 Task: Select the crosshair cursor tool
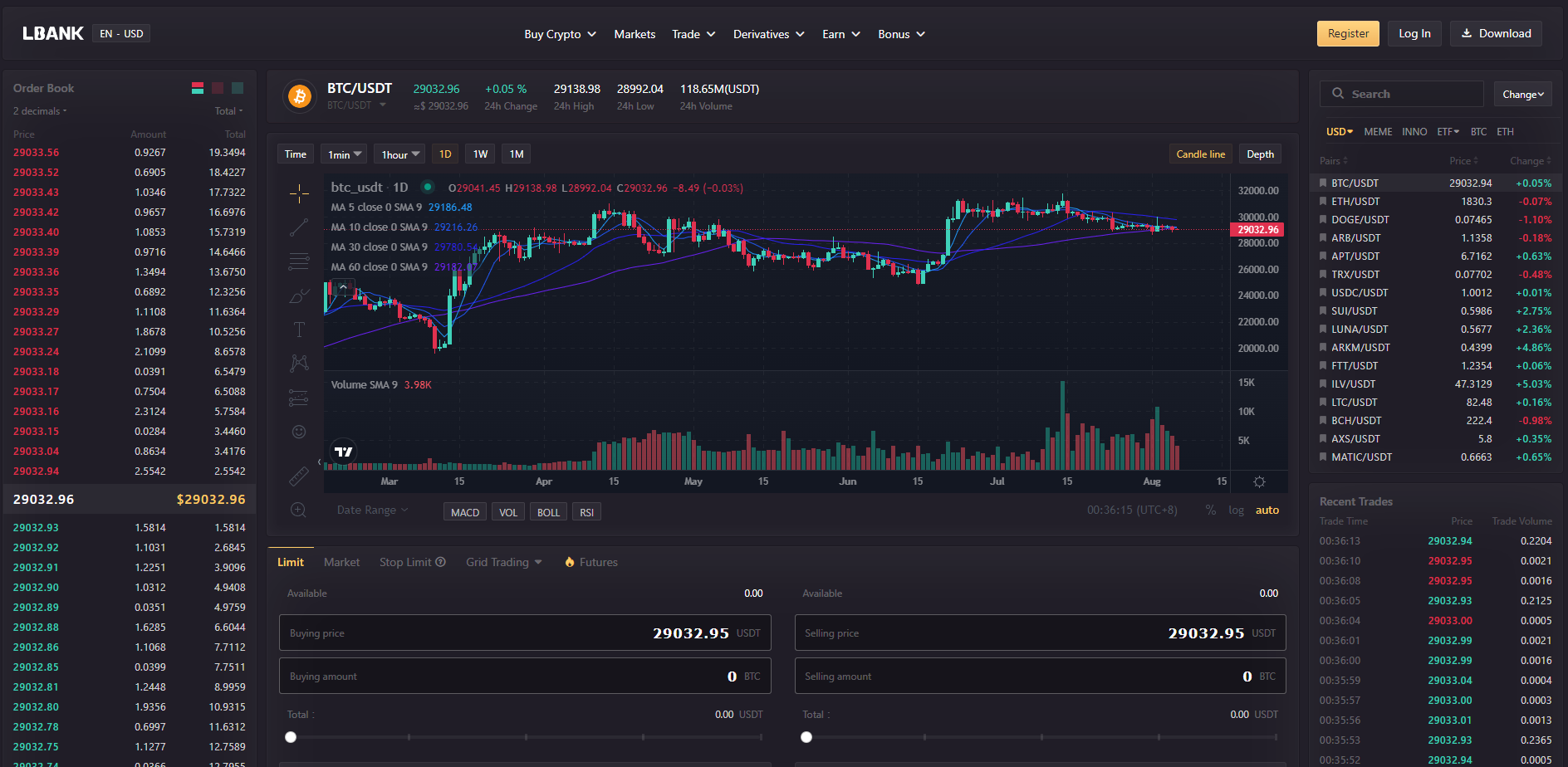click(299, 193)
